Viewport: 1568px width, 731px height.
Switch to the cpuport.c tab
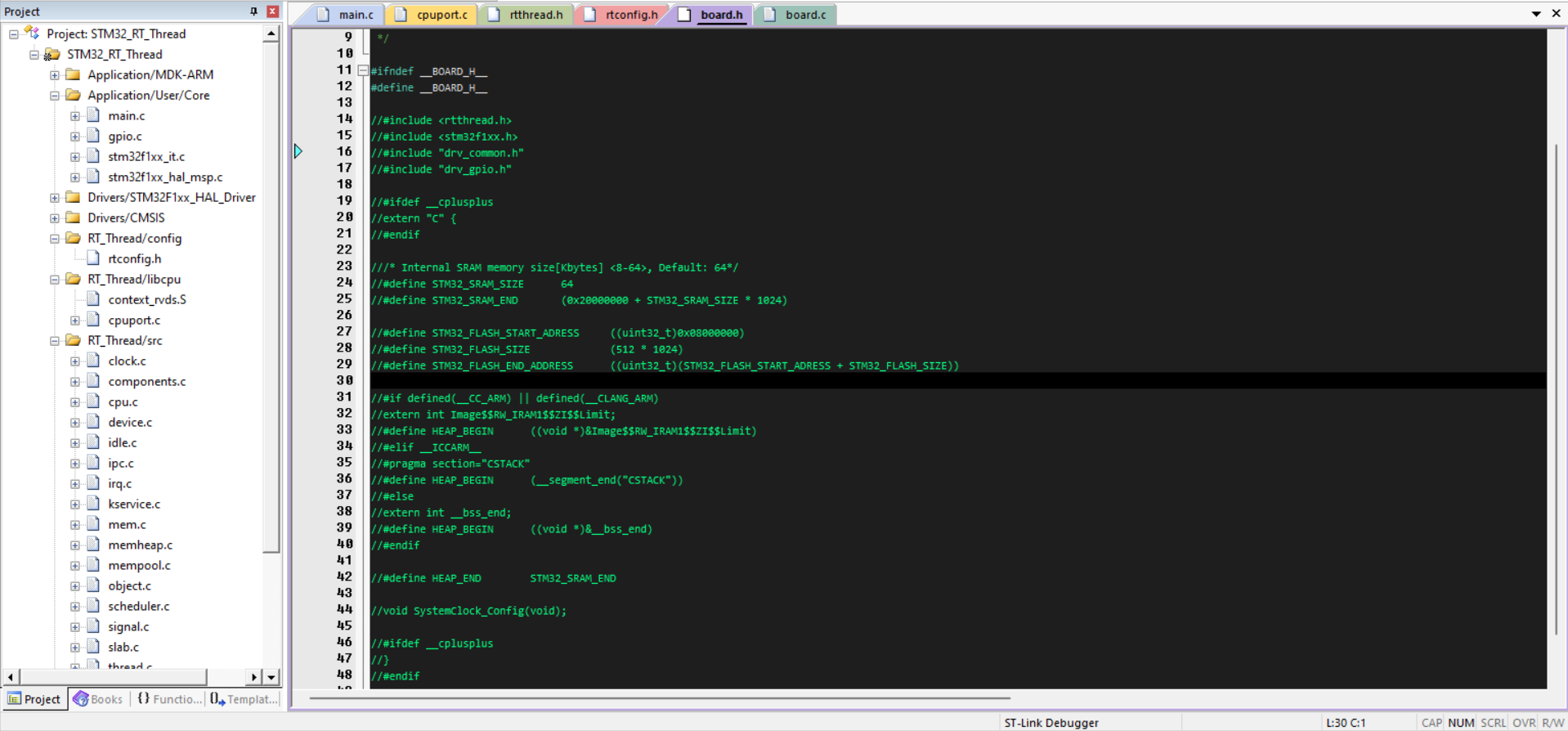click(432, 15)
